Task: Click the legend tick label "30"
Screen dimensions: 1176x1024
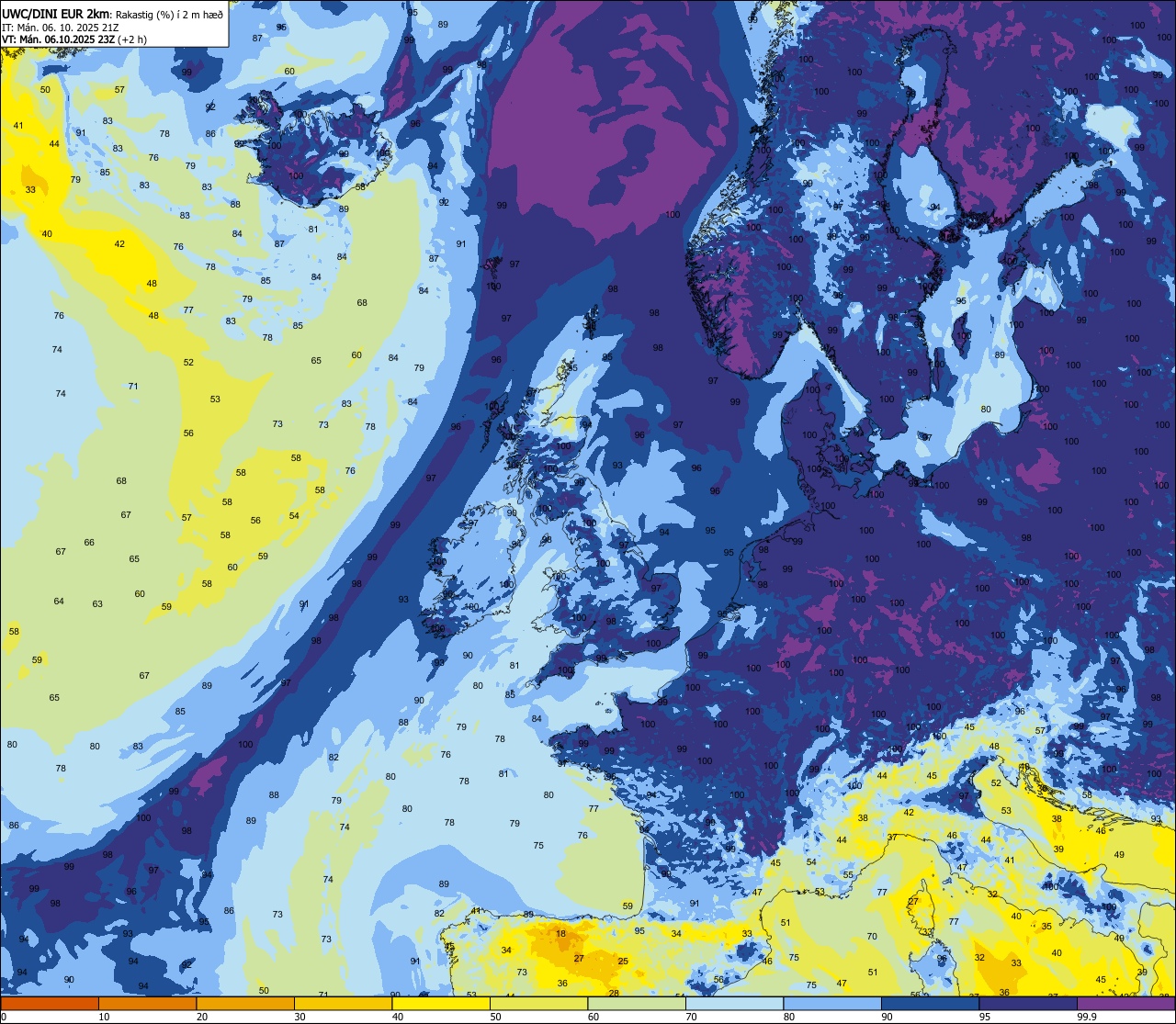Action: 300,1017
